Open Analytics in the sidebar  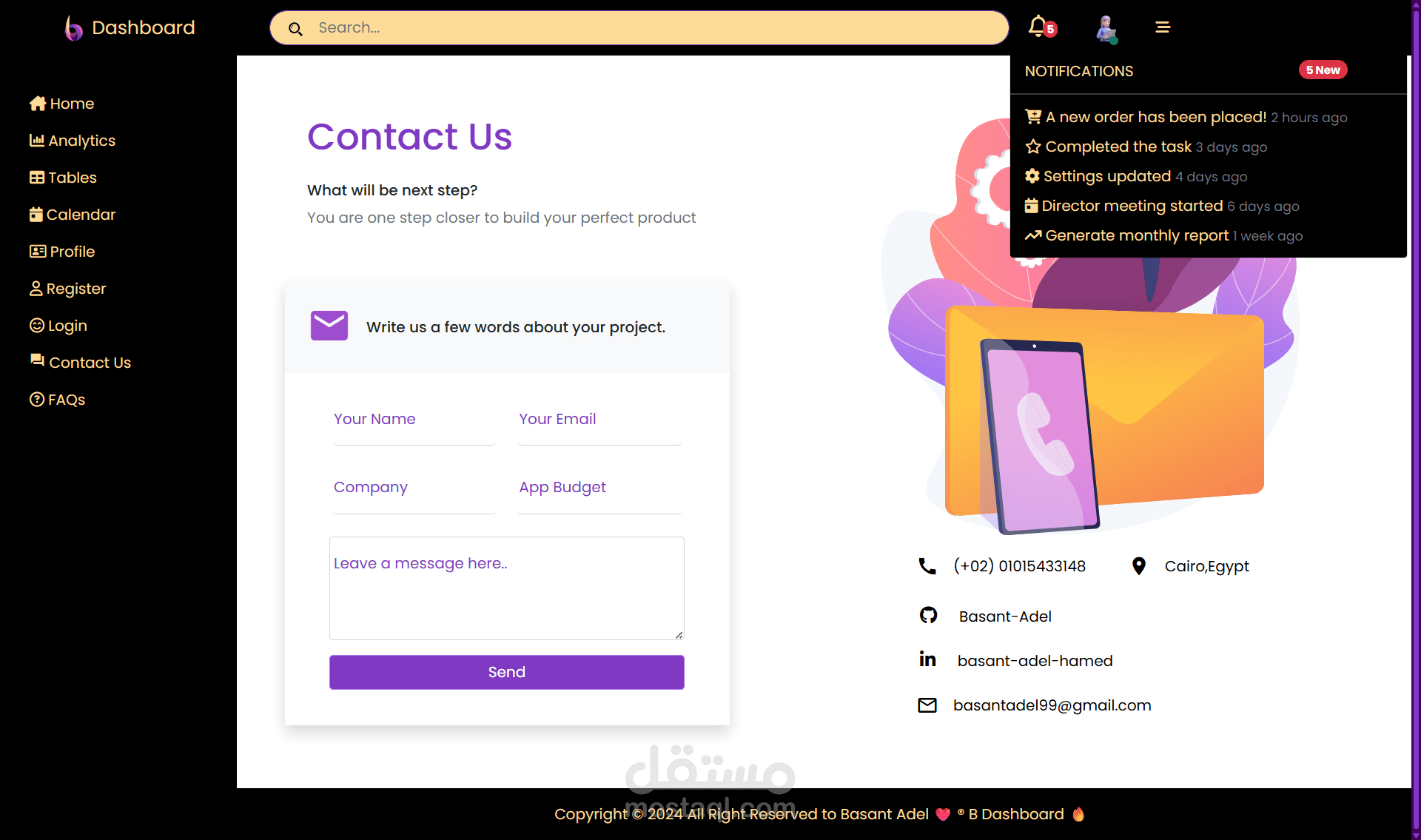[73, 141]
